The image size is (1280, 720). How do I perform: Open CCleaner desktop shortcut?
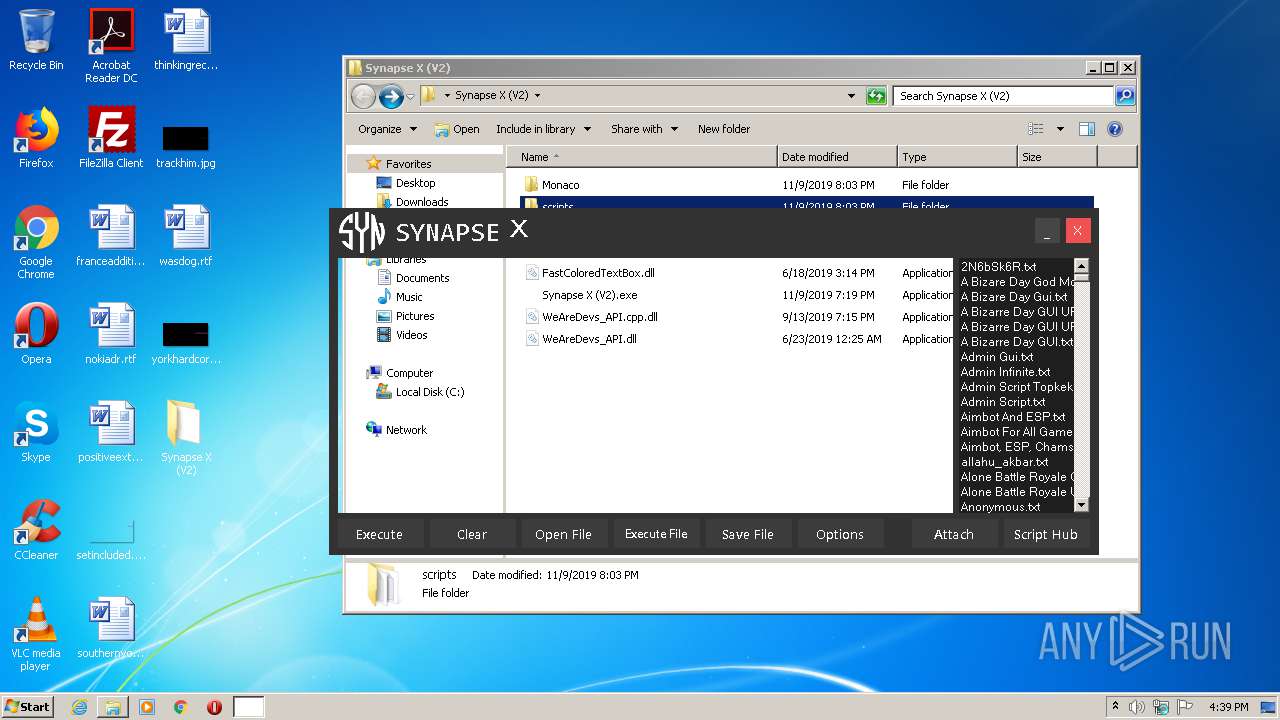coord(36,530)
